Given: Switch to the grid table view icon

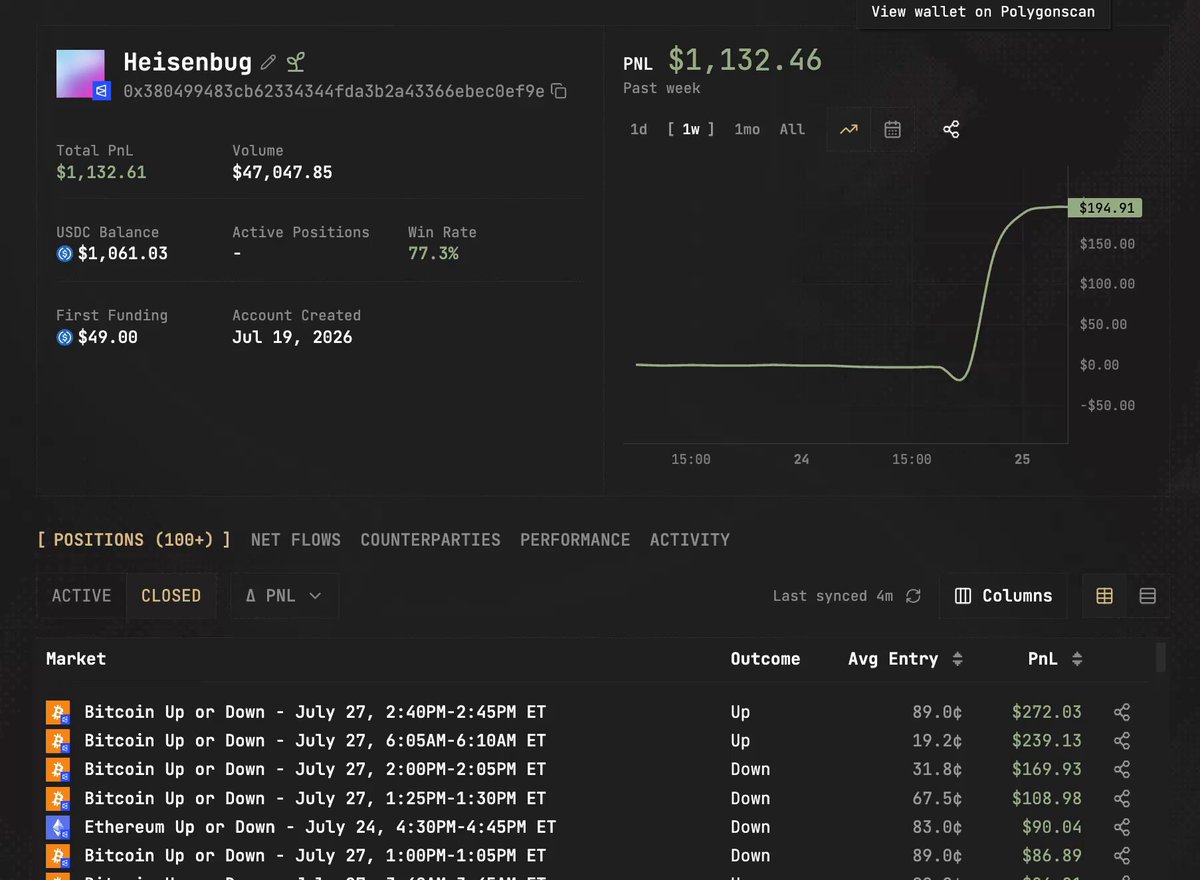Looking at the screenshot, I should point(1105,596).
